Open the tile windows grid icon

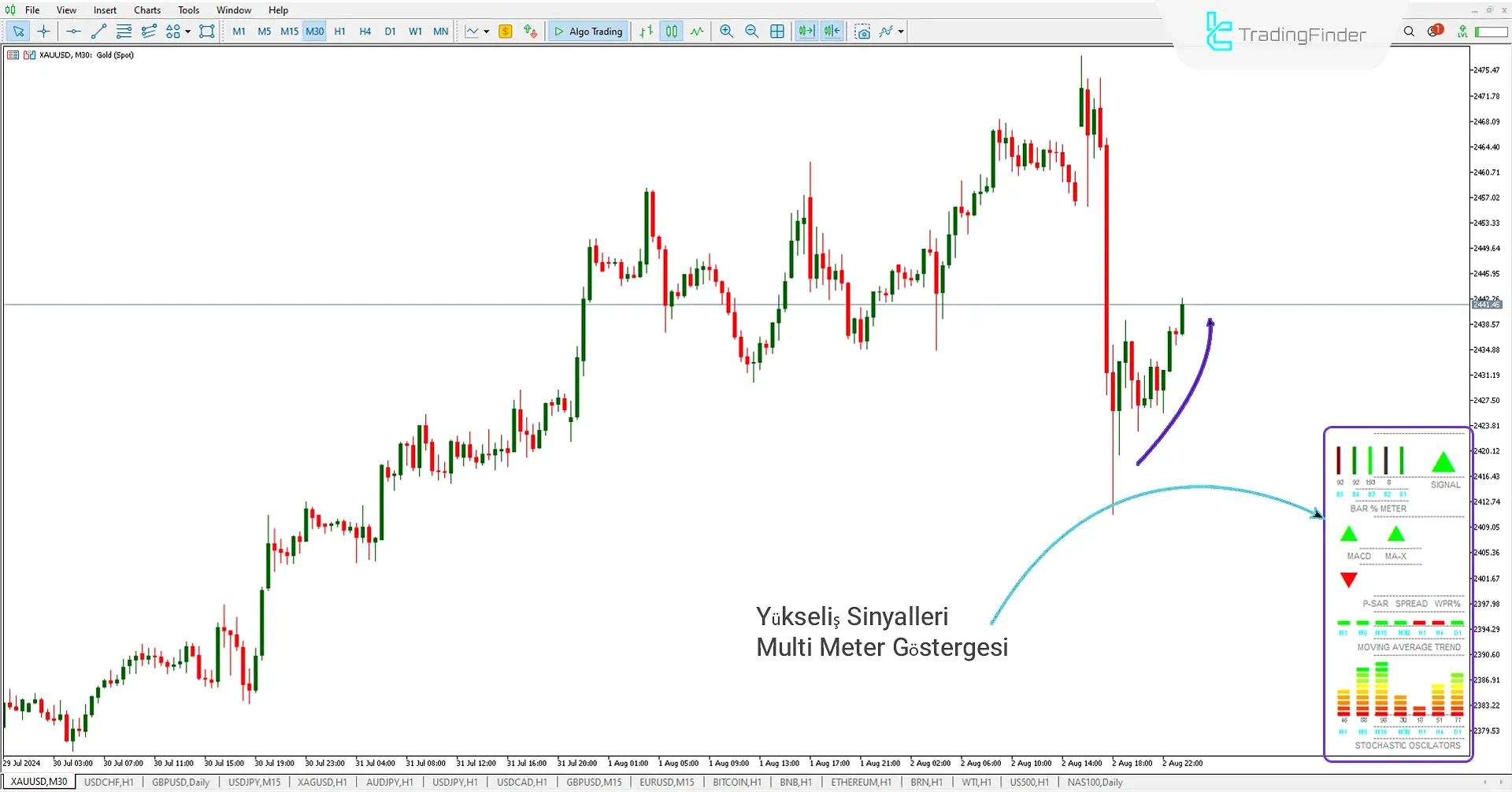pyautogui.click(x=777, y=31)
